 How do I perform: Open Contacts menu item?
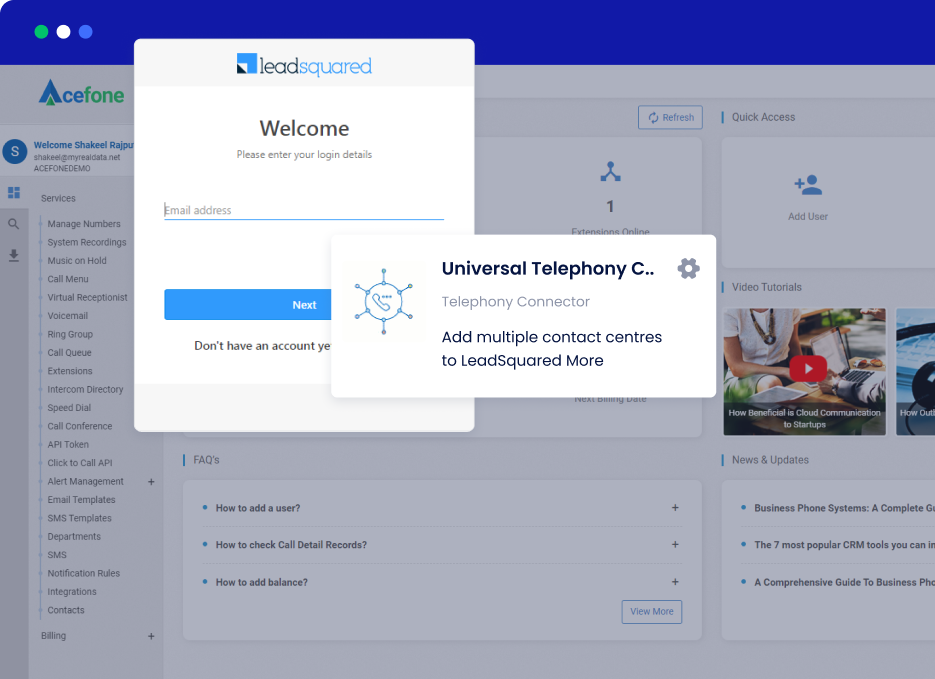pos(66,610)
